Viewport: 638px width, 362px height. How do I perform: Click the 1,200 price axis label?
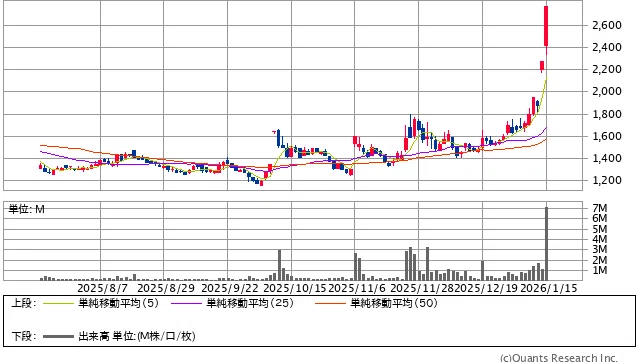point(607,180)
